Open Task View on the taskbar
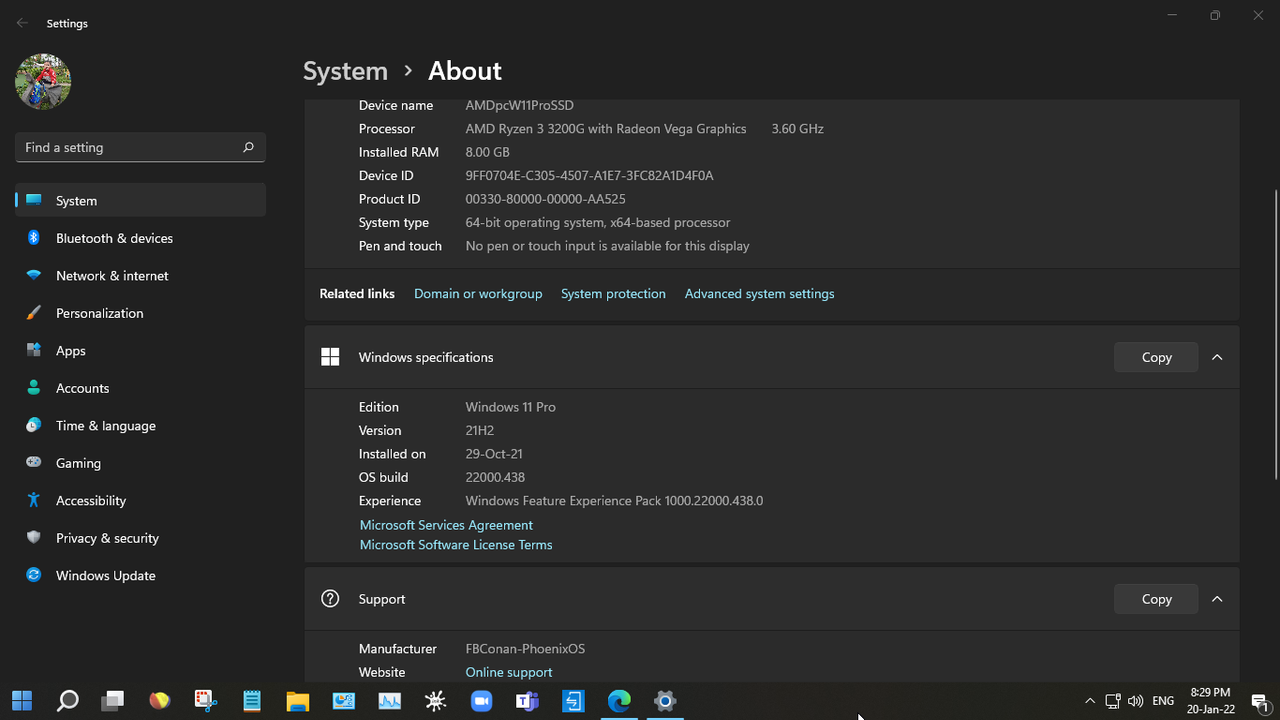This screenshot has height=720, width=1280. coord(112,701)
